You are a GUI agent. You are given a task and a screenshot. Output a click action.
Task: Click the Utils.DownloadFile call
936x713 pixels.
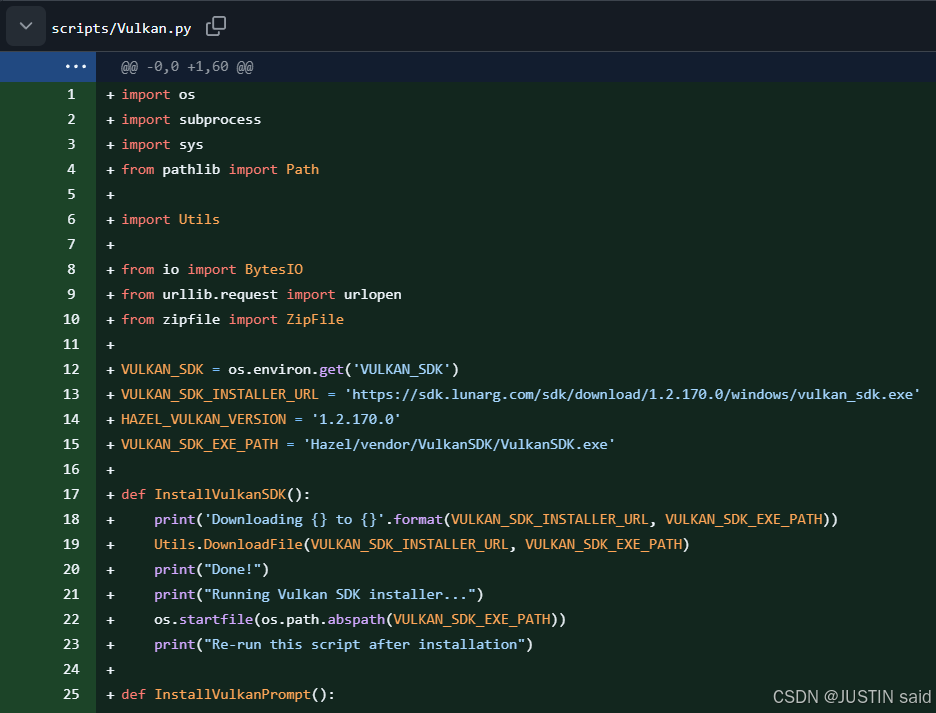(x=228, y=544)
